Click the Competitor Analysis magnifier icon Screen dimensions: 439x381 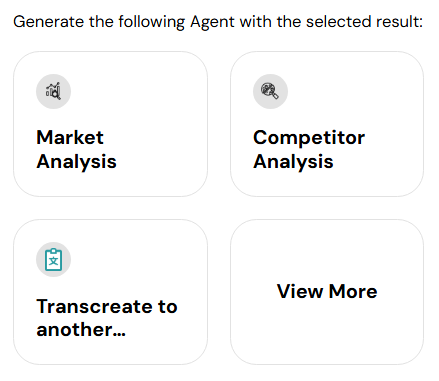tap(270, 91)
